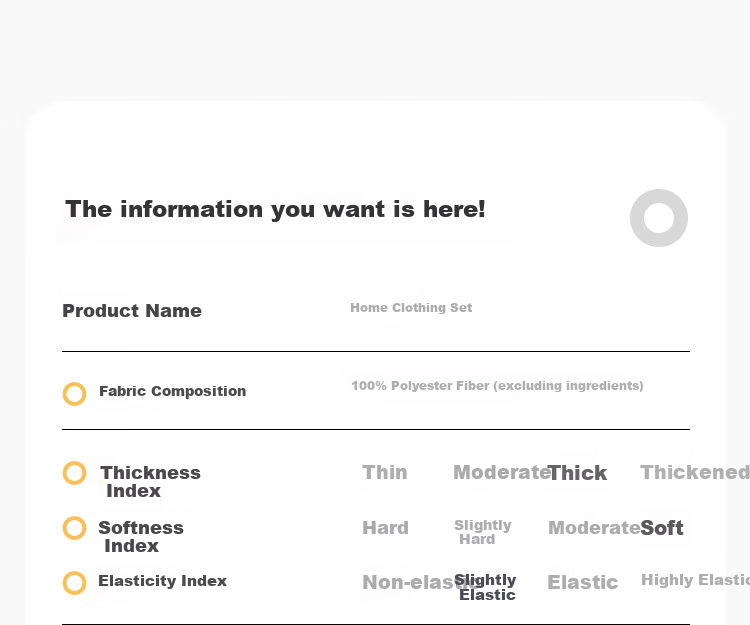Viewport: 750px width, 625px height.
Task: Select the highlighted 'Soft' option
Action: click(x=662, y=528)
